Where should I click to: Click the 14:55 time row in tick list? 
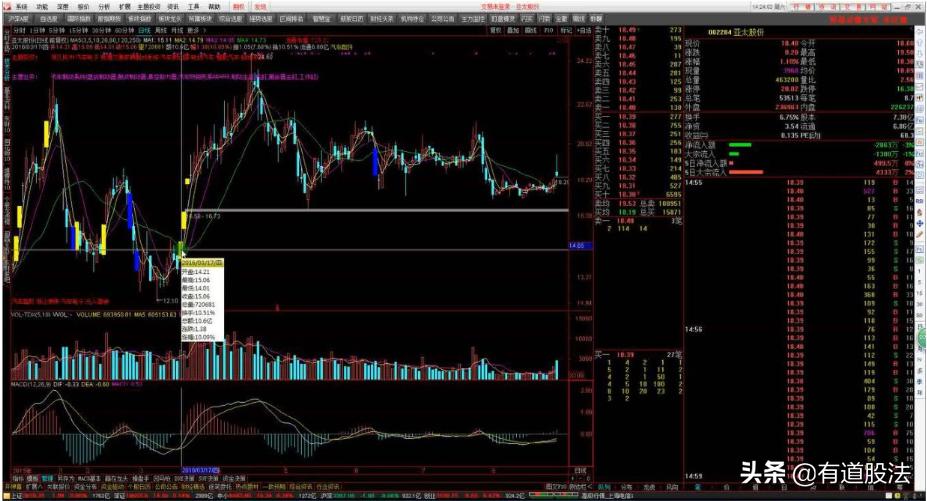coord(798,183)
